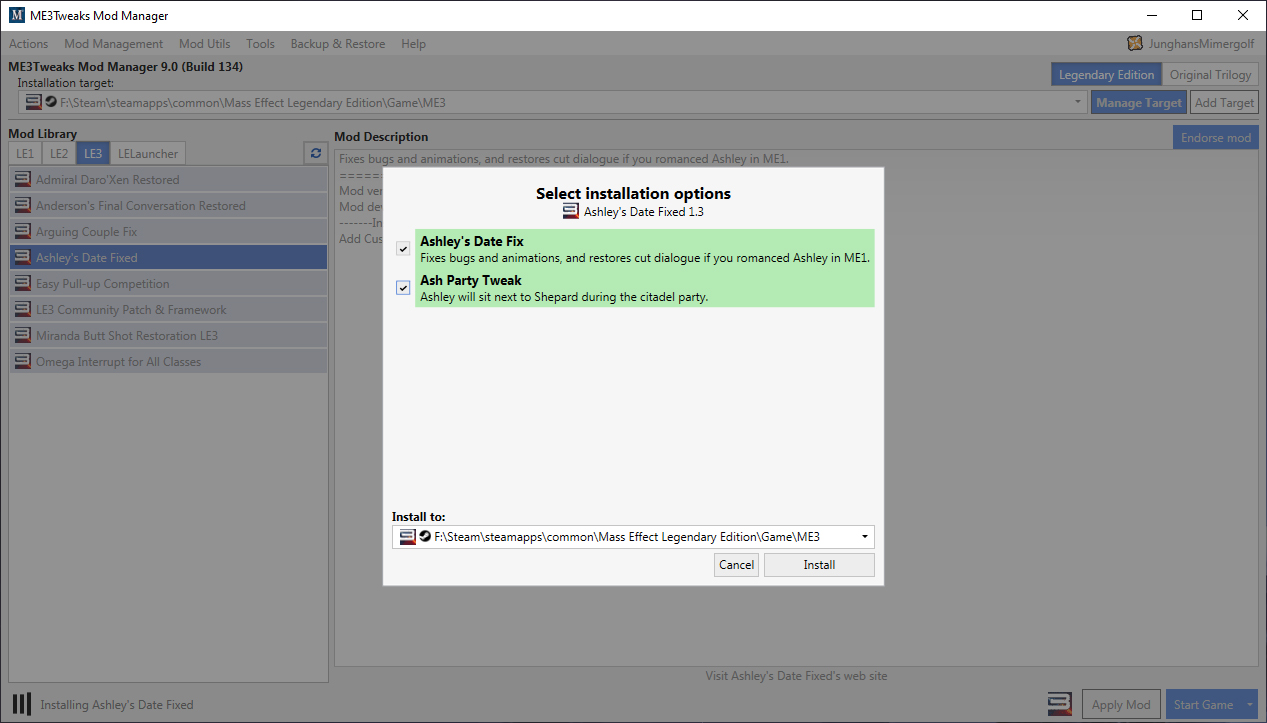
Task: Open the Mod Utils menu
Action: tap(205, 44)
